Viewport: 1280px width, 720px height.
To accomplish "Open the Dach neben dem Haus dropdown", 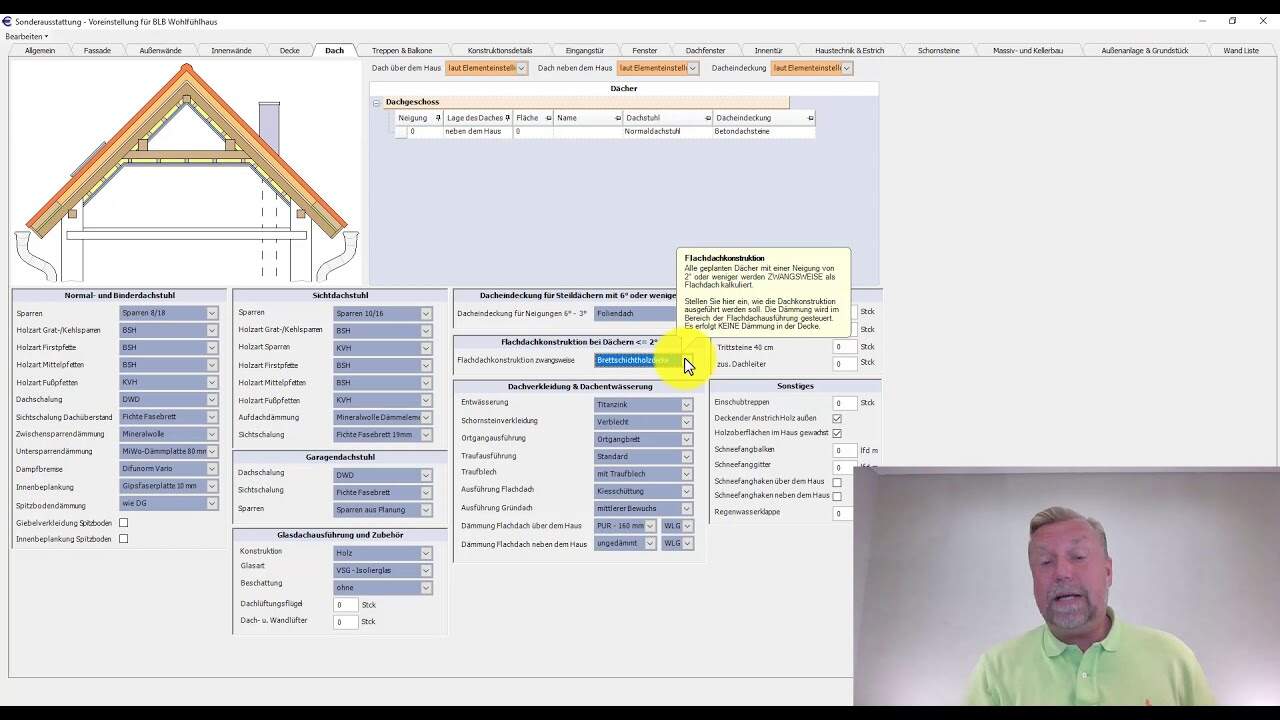I will (657, 68).
